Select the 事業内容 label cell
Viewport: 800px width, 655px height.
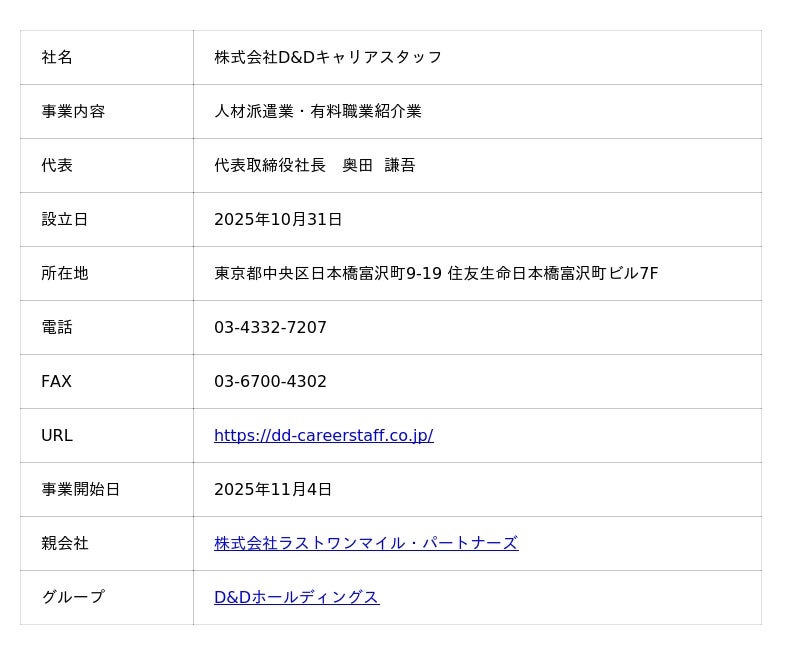click(73, 112)
